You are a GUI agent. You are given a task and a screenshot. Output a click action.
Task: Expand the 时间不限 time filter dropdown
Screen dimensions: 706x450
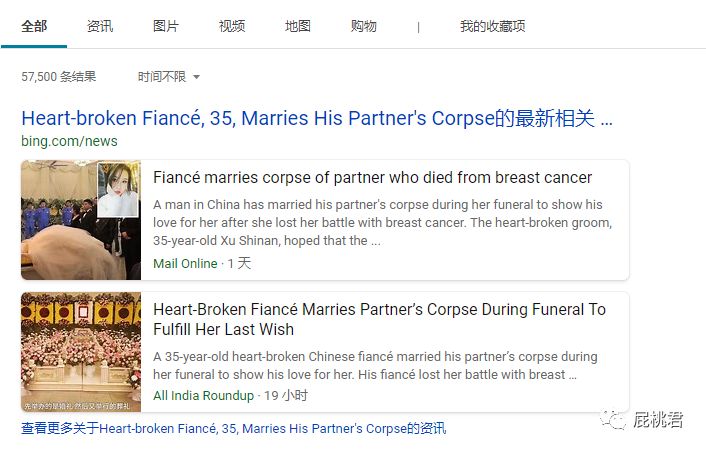point(168,77)
